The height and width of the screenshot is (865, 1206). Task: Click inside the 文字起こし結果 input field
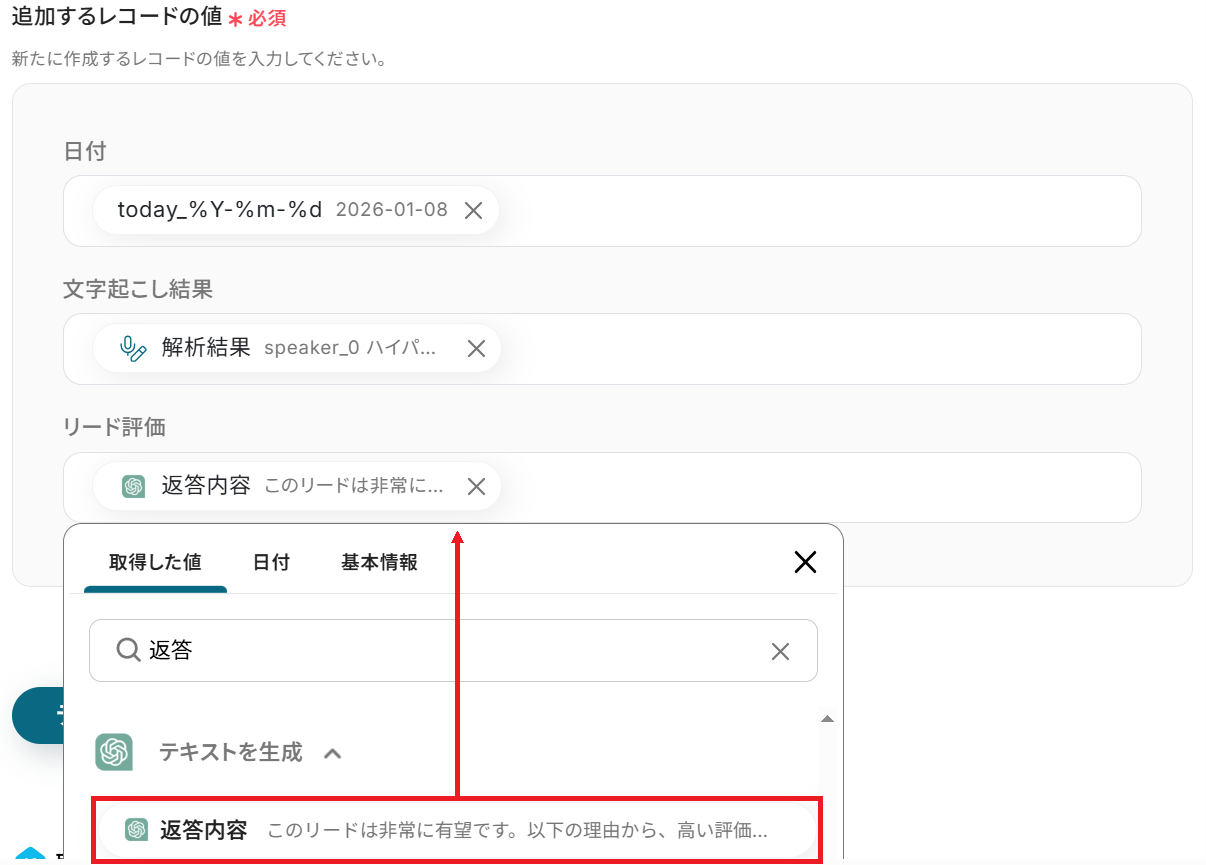coord(602,349)
